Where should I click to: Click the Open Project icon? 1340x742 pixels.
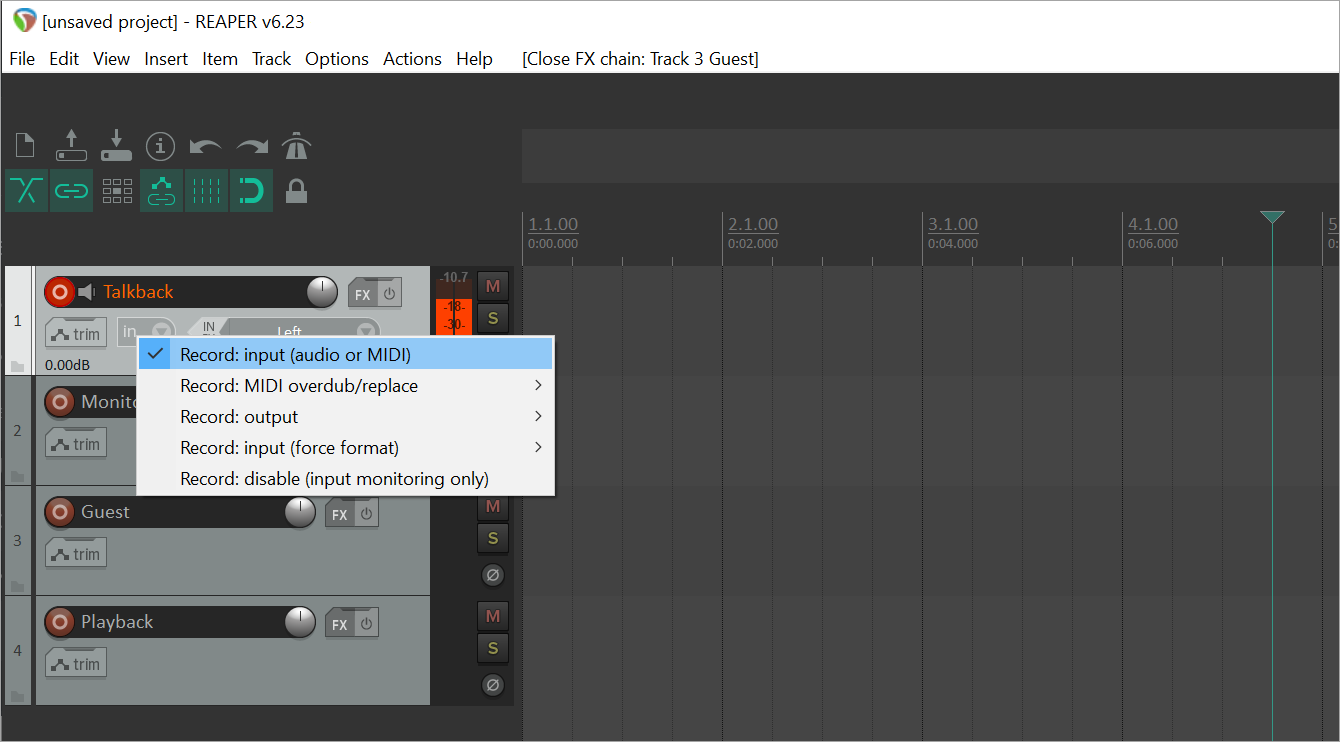click(x=71, y=146)
